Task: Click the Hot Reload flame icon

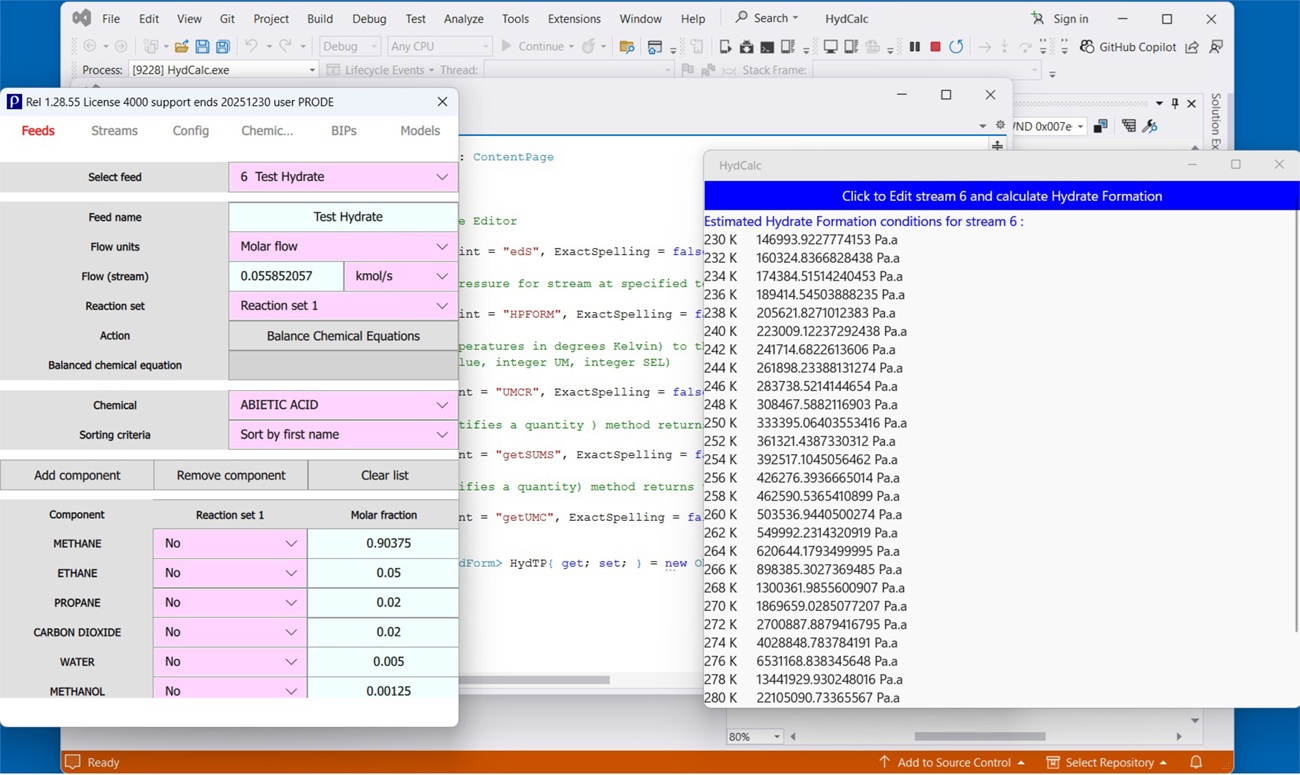Action: coord(589,47)
